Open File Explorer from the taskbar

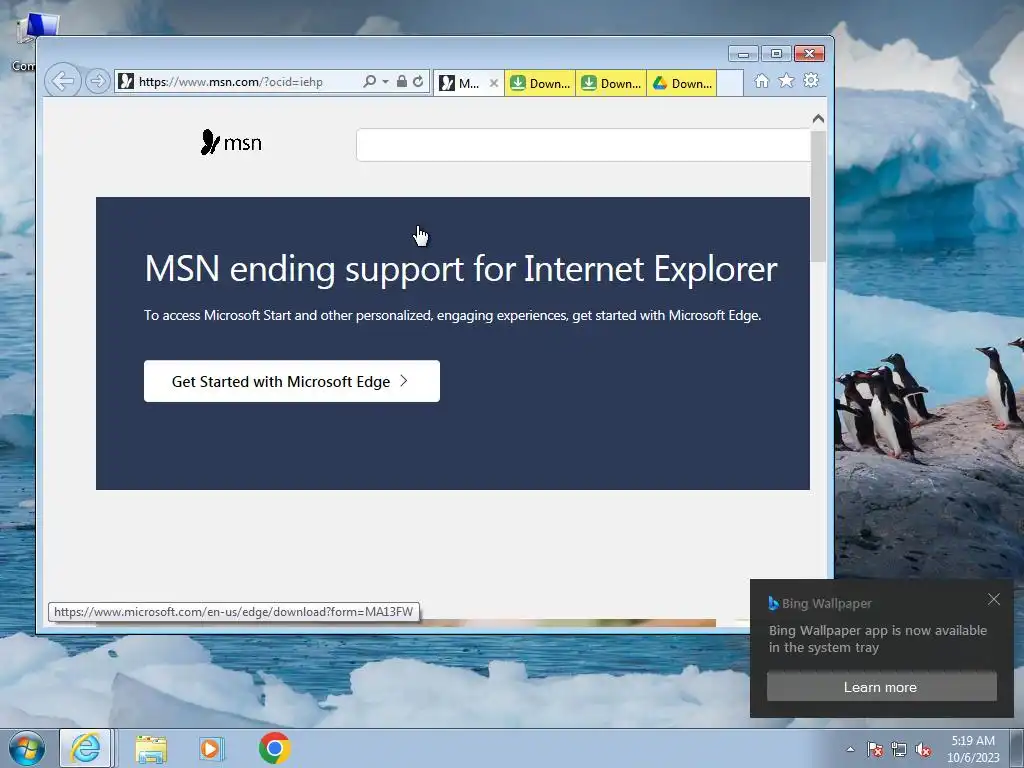coord(152,748)
